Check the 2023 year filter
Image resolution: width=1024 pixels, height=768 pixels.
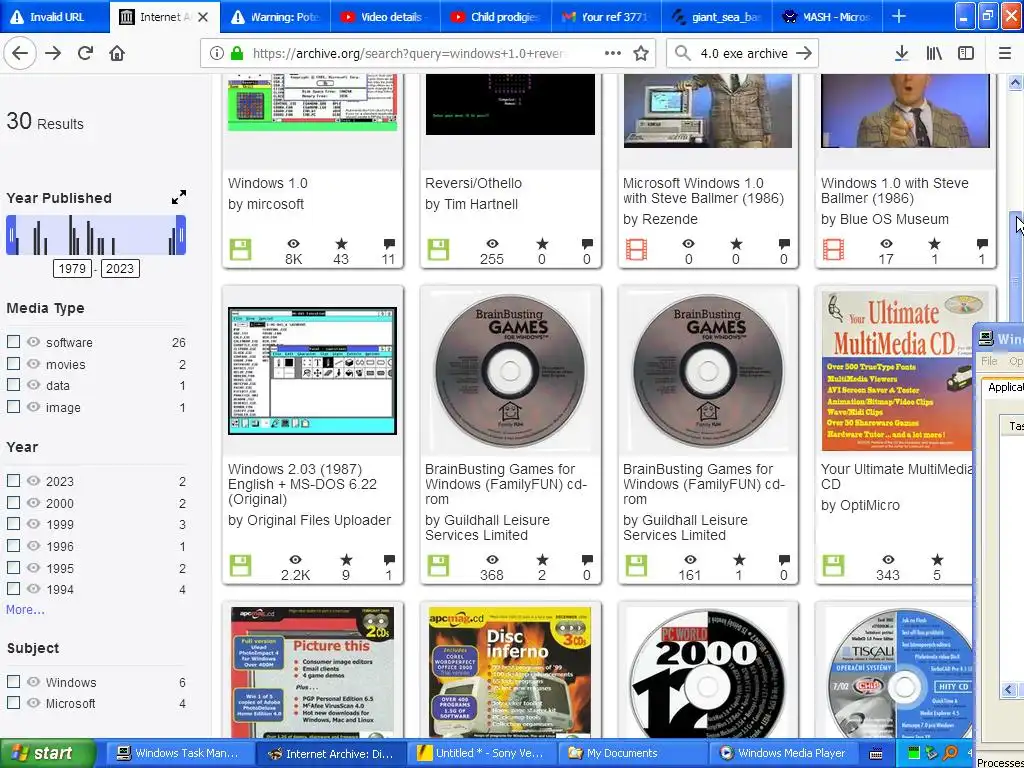coord(13,481)
